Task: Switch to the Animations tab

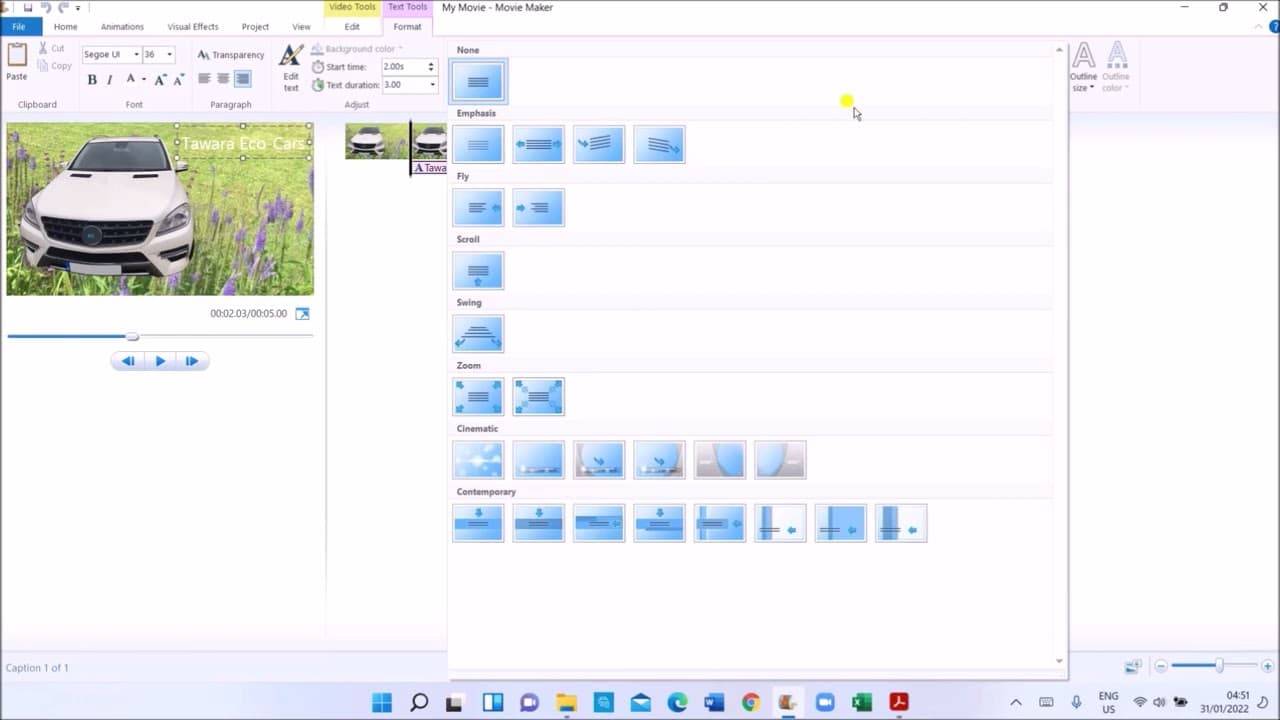Action: point(122,27)
